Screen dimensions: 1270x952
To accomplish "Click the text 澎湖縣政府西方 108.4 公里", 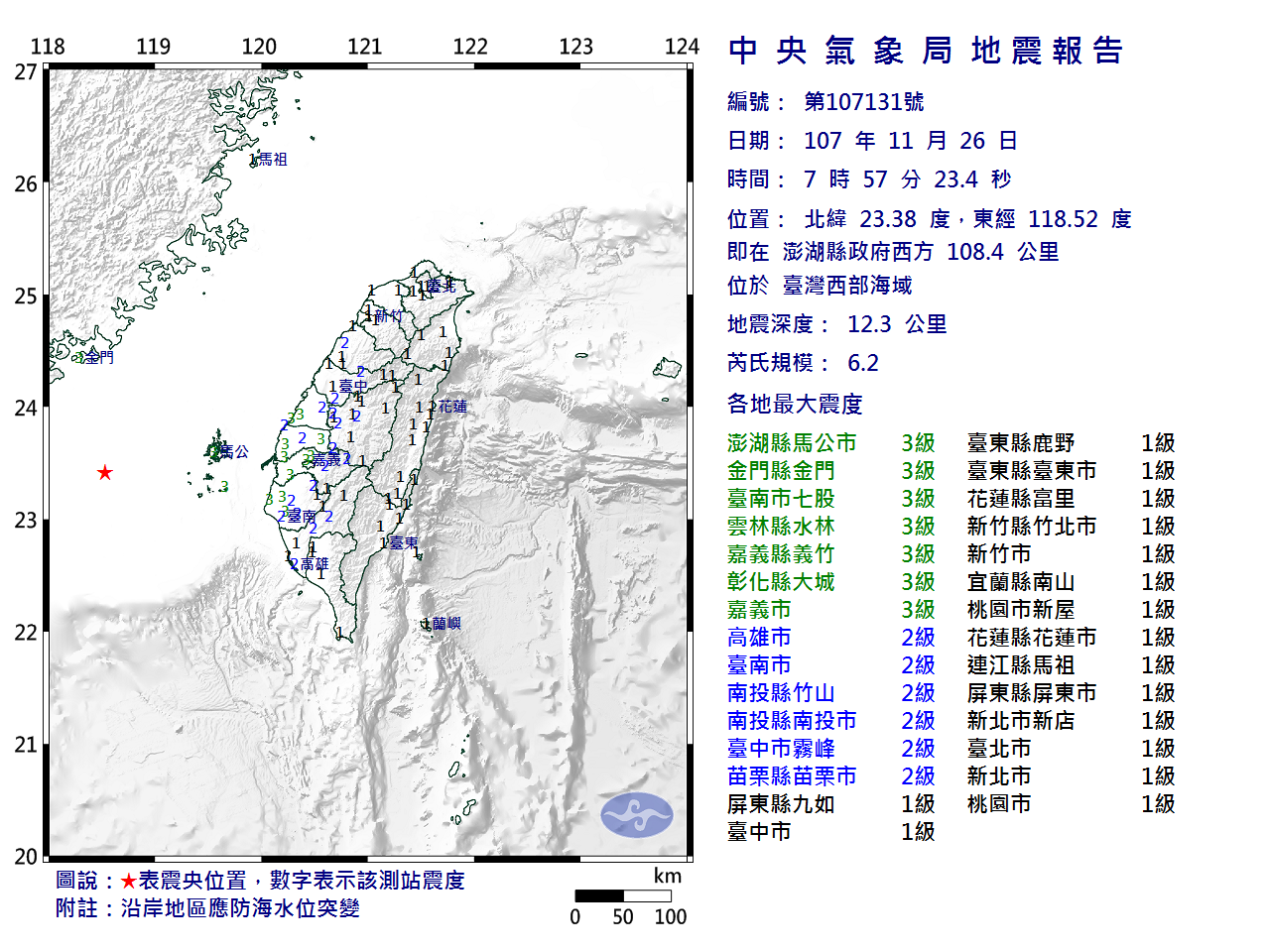I will (921, 252).
